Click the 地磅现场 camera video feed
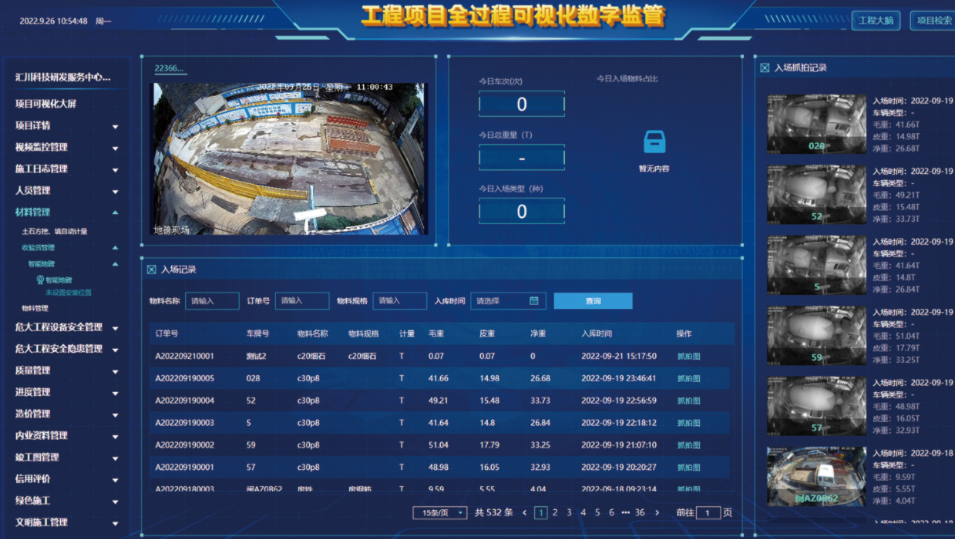955x539 pixels. [x=289, y=159]
